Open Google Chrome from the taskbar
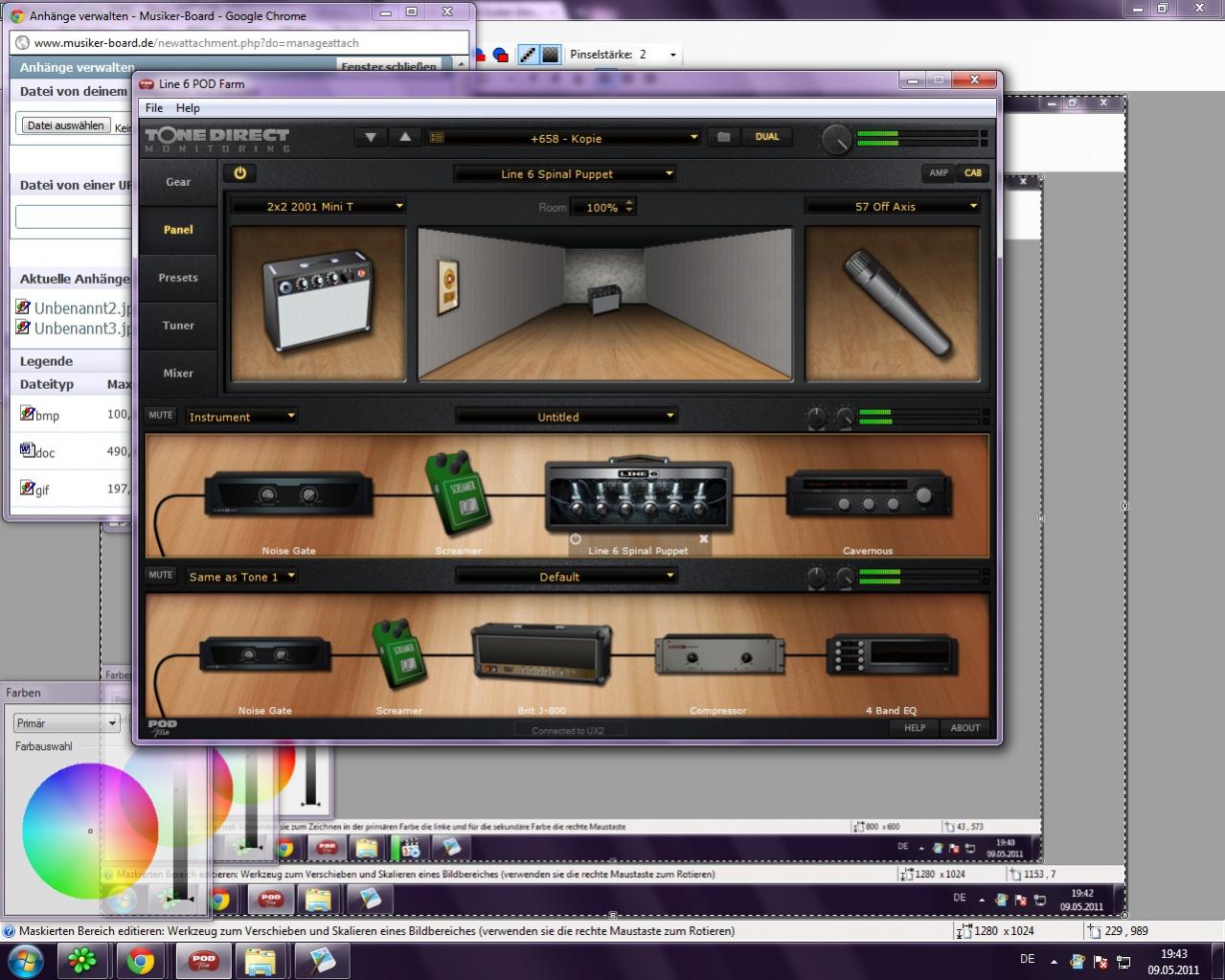Image resolution: width=1225 pixels, height=980 pixels. click(141, 960)
